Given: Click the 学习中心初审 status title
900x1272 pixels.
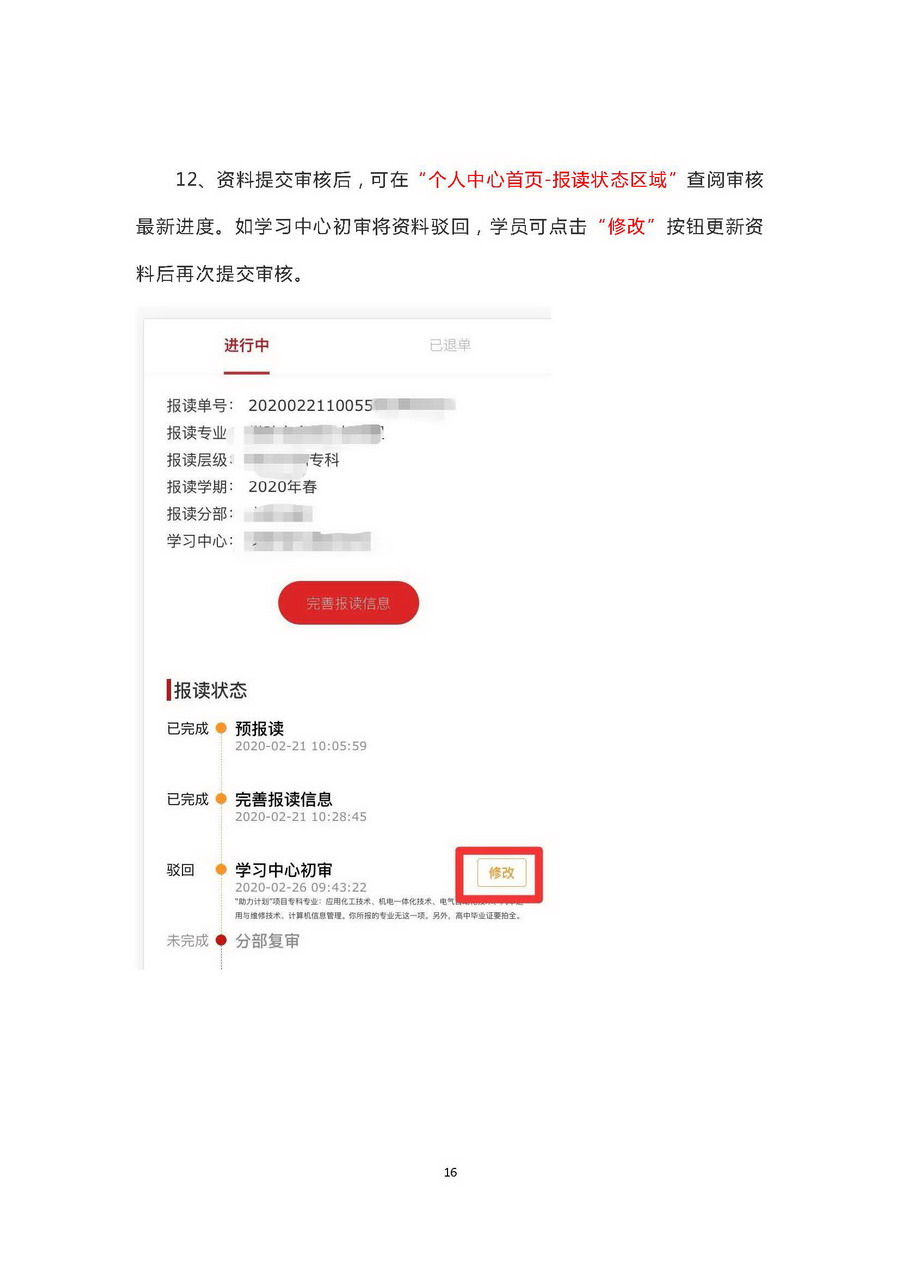Looking at the screenshot, I should (284, 870).
